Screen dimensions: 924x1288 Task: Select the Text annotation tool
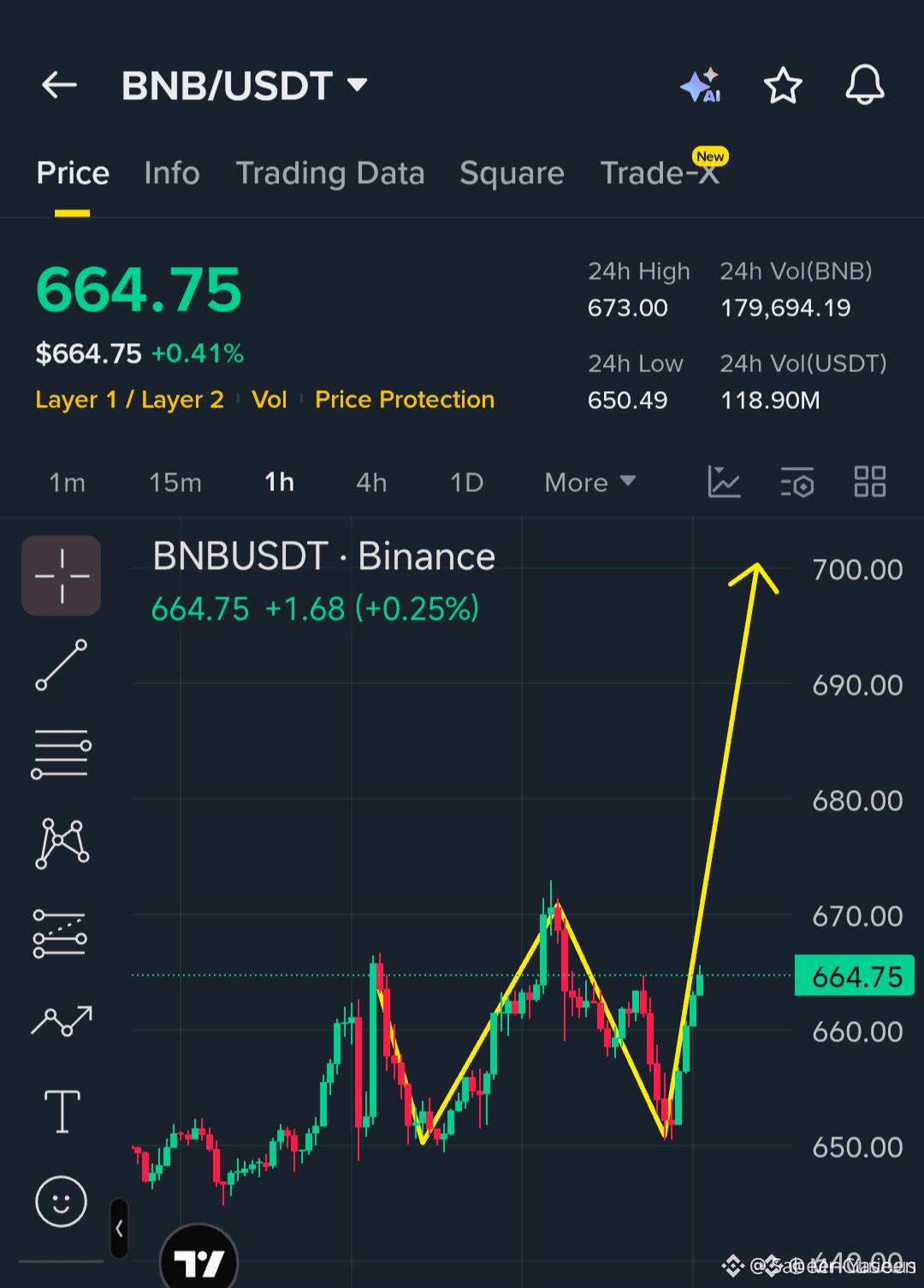(x=62, y=1112)
